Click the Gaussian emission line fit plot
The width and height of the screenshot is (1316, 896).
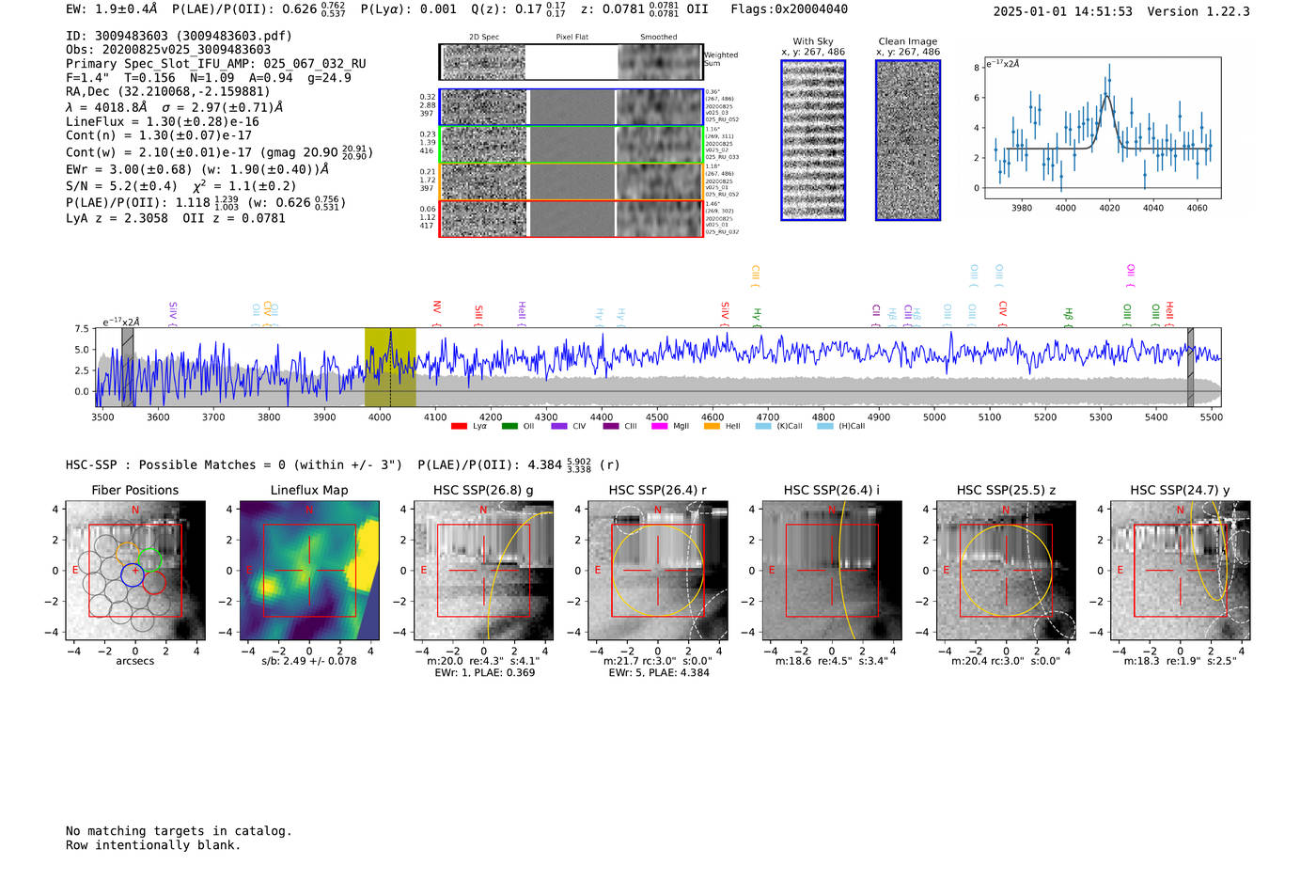(x=1102, y=128)
